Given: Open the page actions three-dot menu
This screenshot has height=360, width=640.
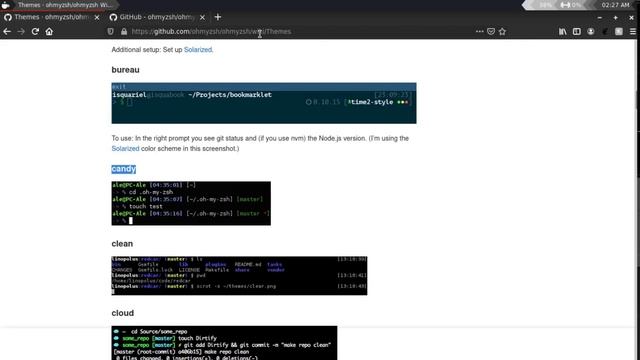Looking at the screenshot, I should pyautogui.click(x=480, y=31).
